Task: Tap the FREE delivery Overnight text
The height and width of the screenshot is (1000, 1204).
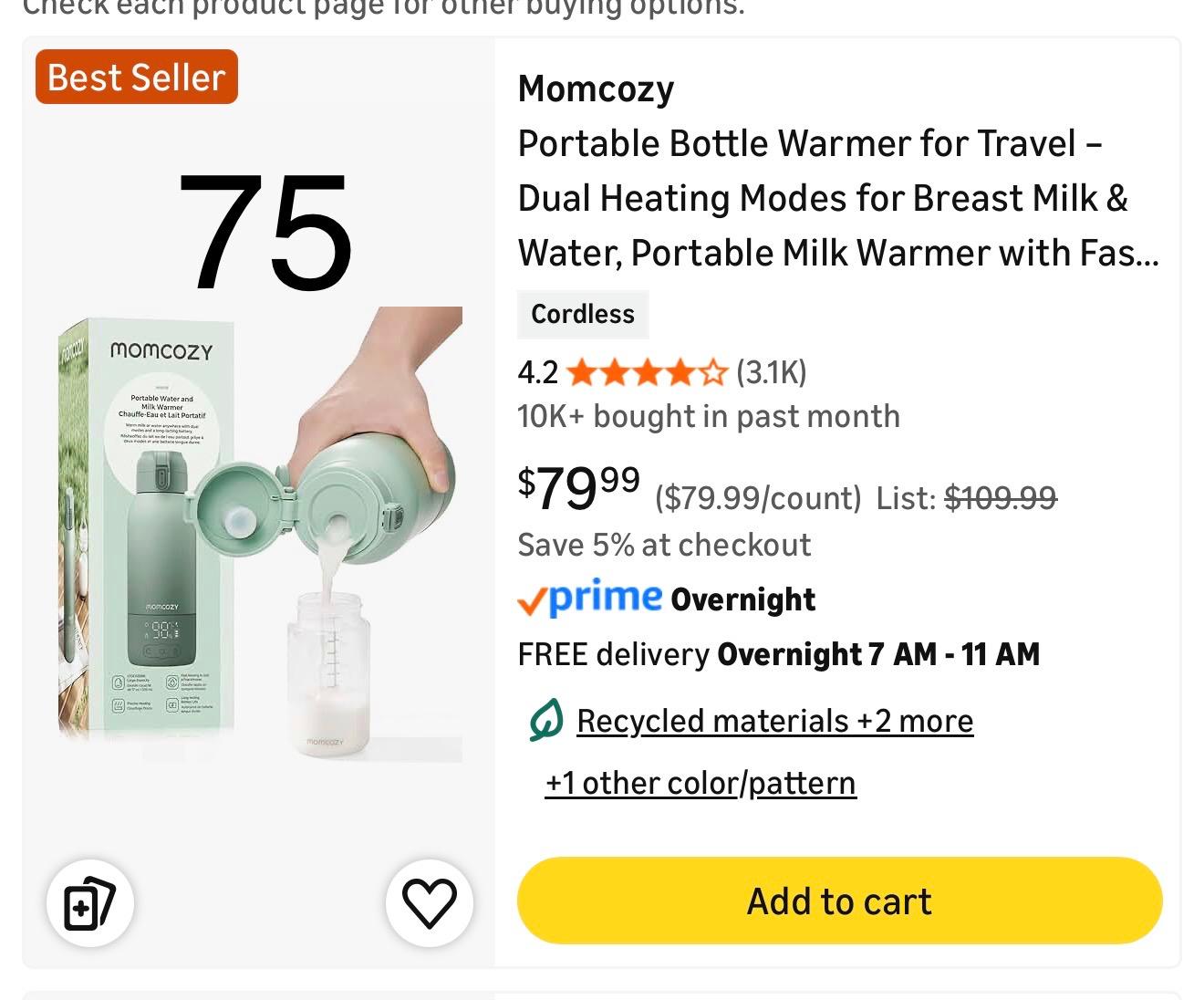Action: tap(778, 654)
